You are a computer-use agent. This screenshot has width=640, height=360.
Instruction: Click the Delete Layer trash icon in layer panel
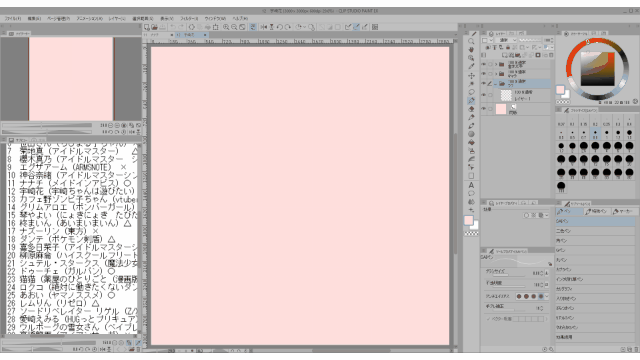click(551, 55)
